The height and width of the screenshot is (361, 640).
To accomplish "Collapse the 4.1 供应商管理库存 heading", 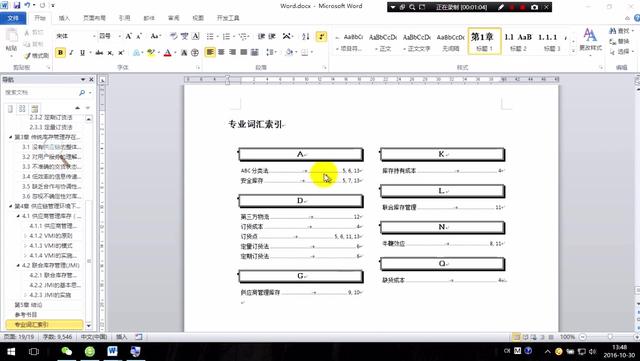I will pyautogui.click(x=18, y=216).
